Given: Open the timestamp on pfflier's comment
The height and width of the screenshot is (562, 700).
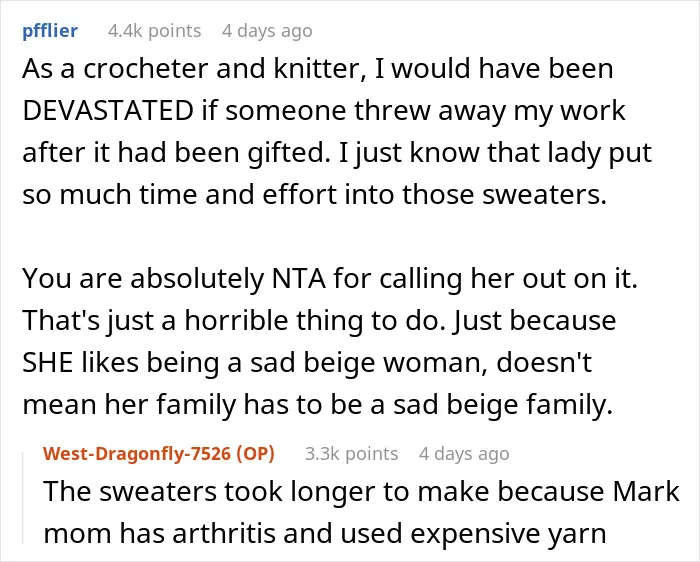Looking at the screenshot, I should click(x=267, y=31).
